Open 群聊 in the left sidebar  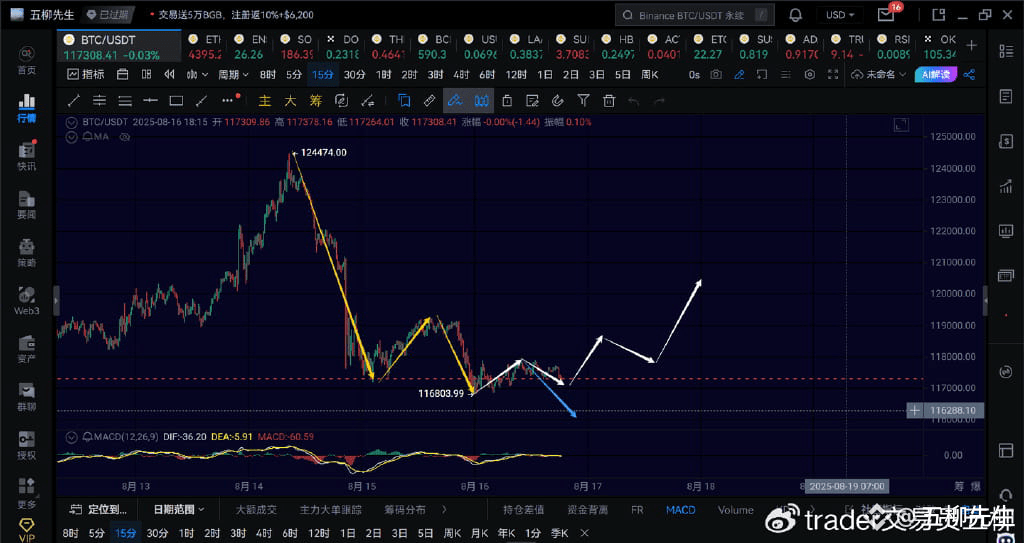(x=27, y=397)
